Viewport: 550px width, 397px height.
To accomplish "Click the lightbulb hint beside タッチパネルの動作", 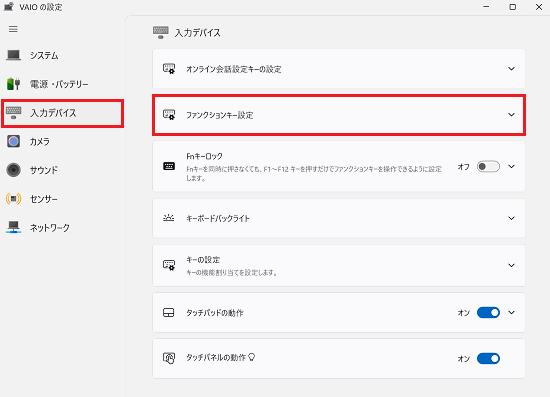I will point(251,357).
